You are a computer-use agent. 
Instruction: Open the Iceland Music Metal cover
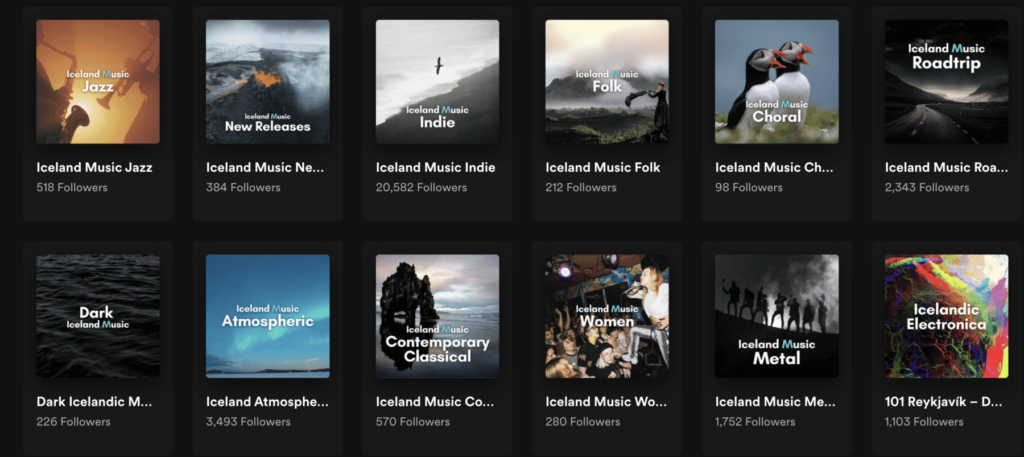click(777, 316)
